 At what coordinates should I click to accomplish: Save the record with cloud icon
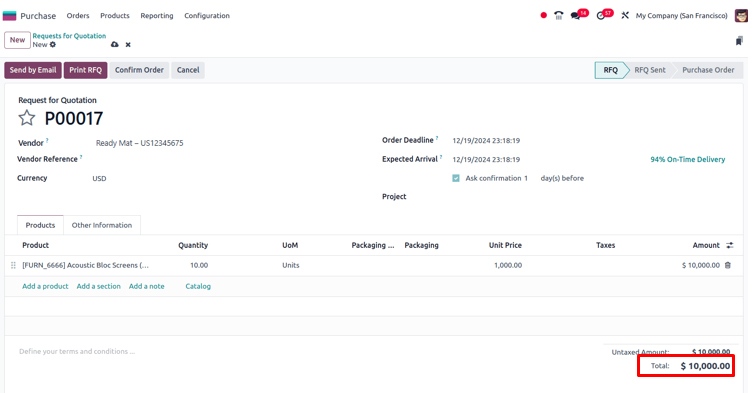(x=114, y=44)
